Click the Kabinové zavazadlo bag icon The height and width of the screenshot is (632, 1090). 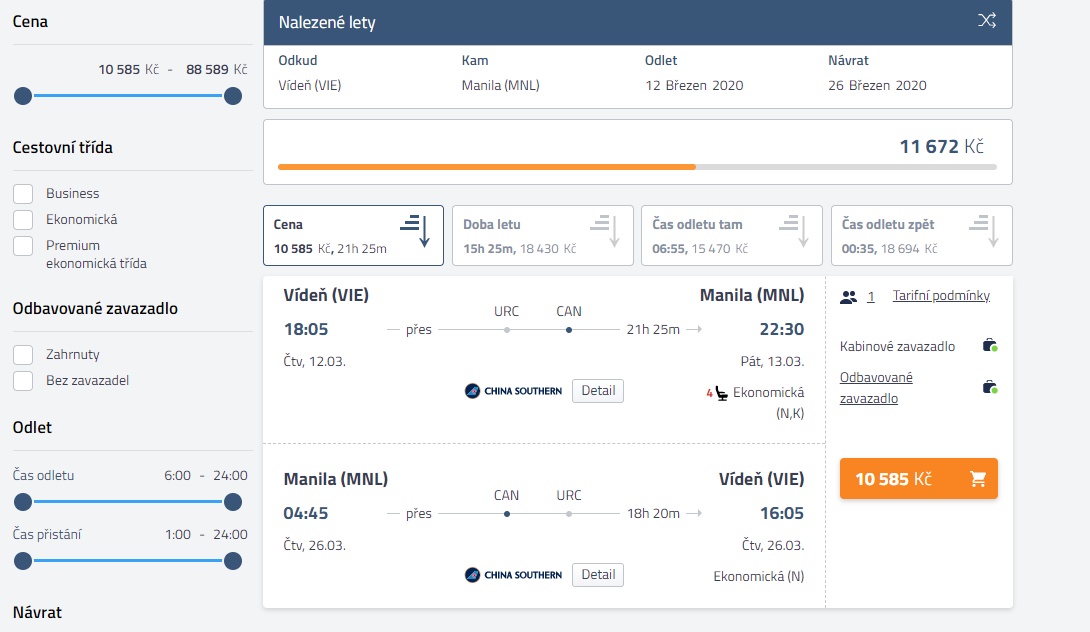pos(990,346)
